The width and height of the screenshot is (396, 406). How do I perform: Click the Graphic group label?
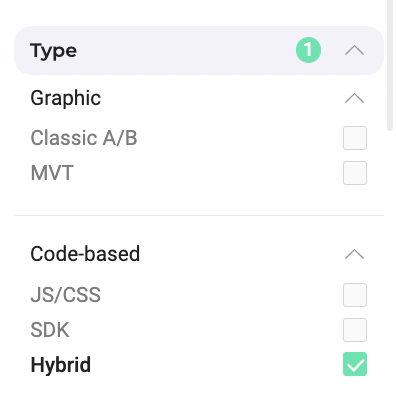66,98
